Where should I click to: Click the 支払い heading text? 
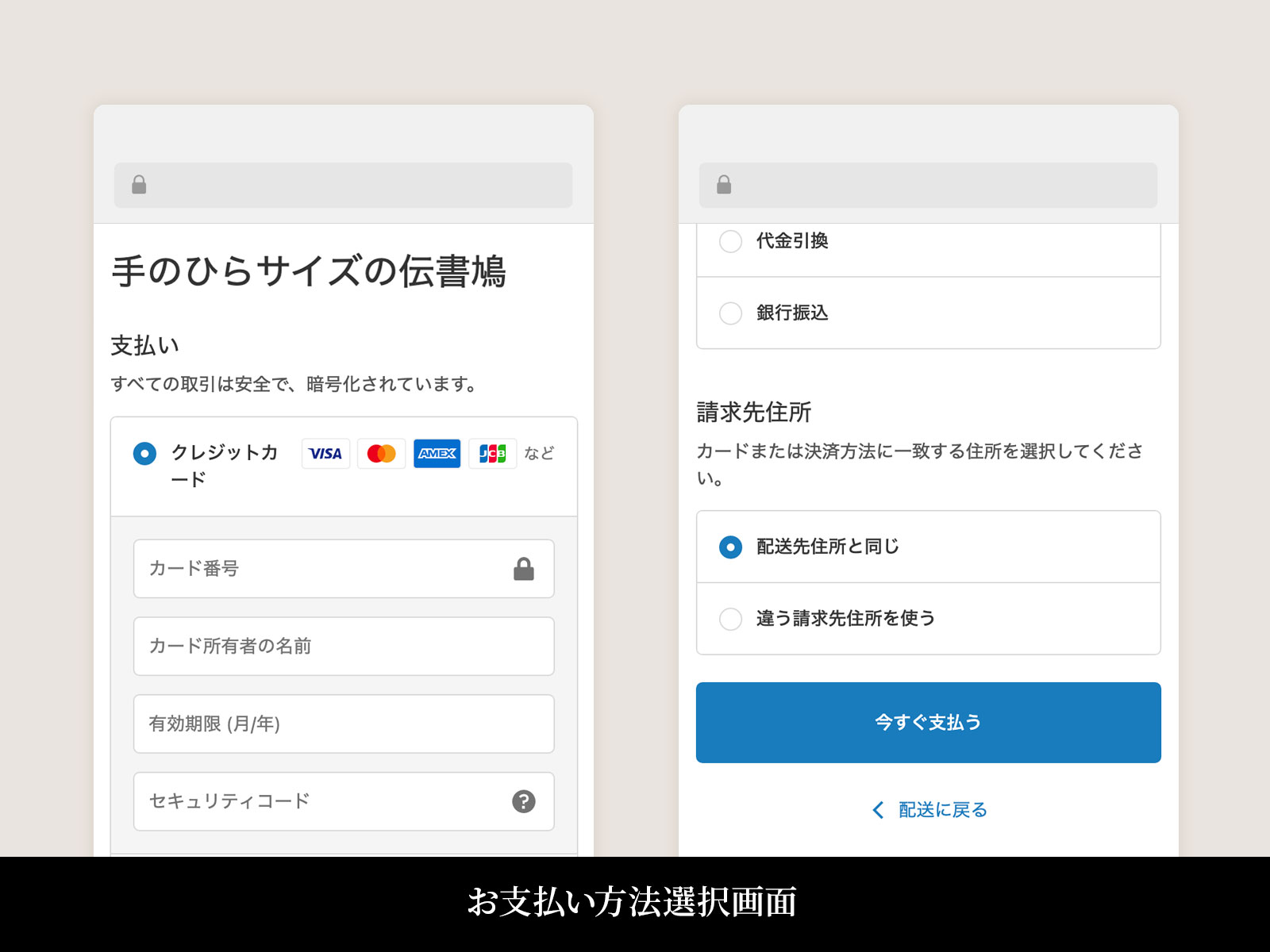coord(145,346)
